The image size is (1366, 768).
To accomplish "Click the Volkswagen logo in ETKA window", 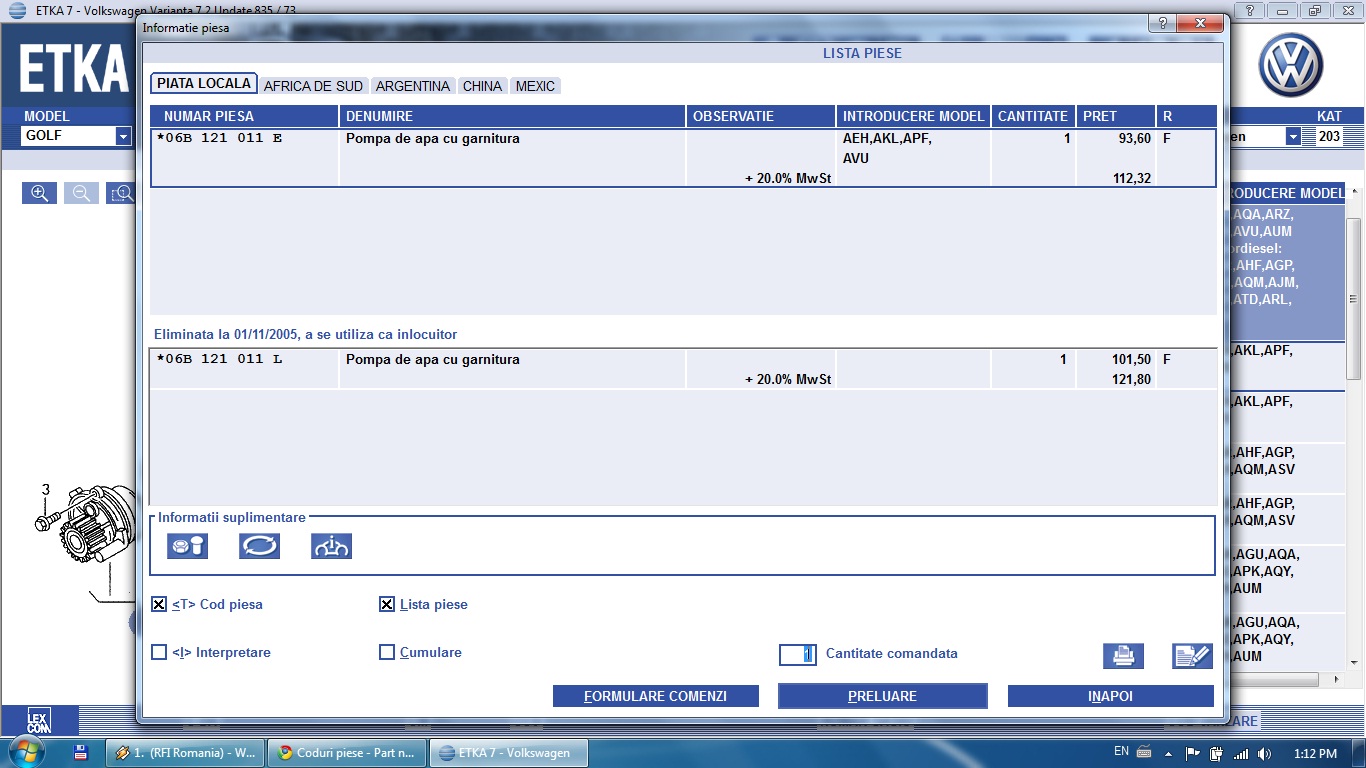I will [1290, 65].
